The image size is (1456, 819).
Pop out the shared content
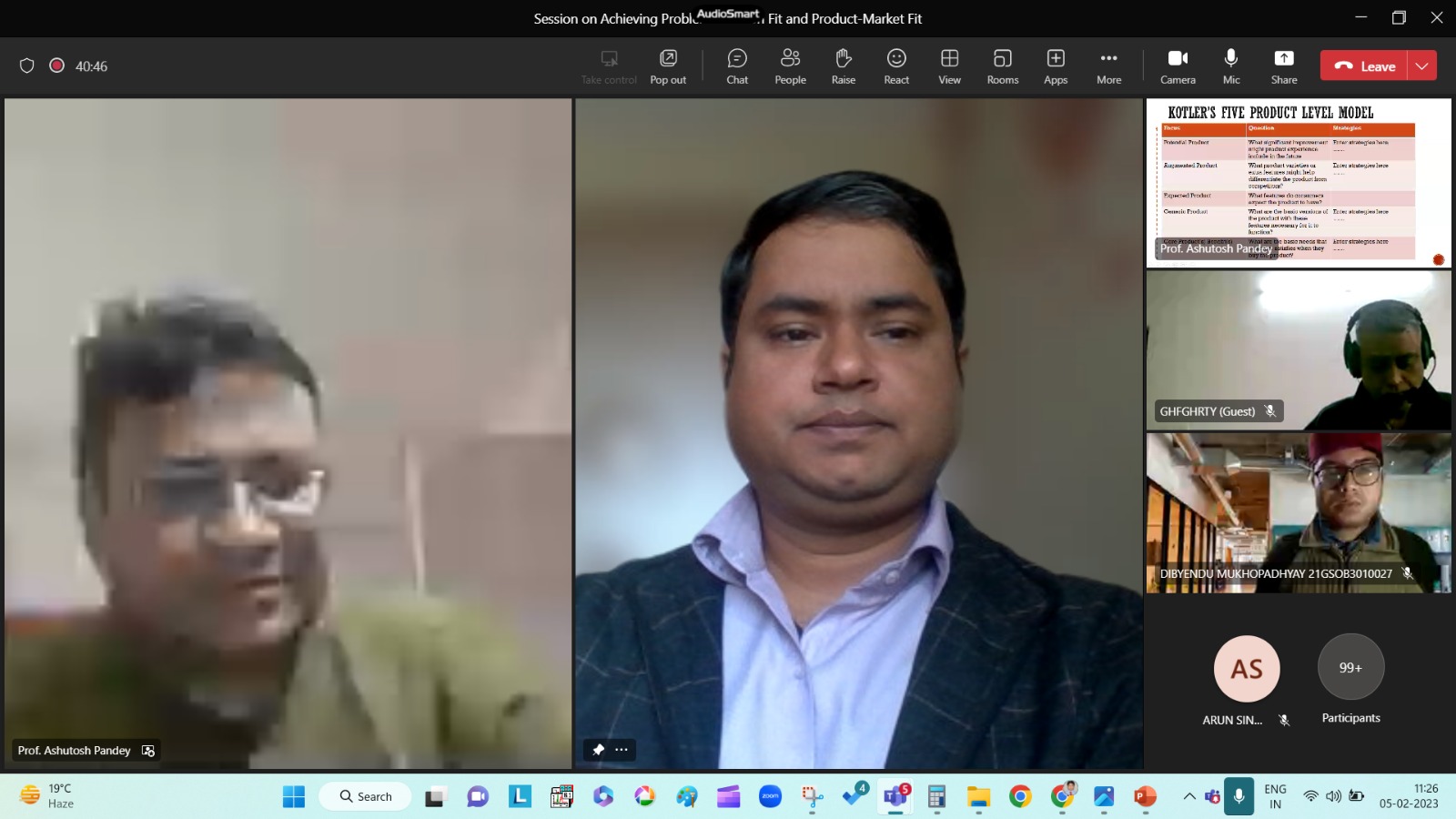pyautogui.click(x=668, y=66)
